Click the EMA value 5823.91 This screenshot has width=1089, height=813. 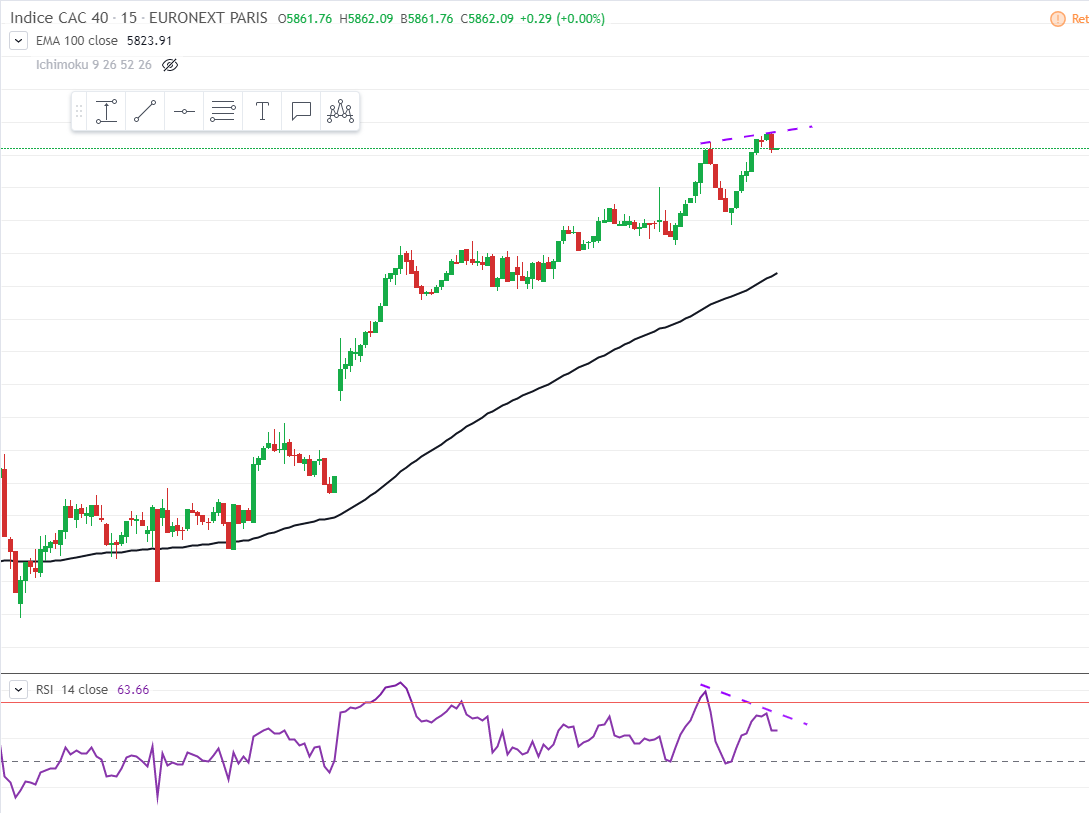click(x=149, y=40)
